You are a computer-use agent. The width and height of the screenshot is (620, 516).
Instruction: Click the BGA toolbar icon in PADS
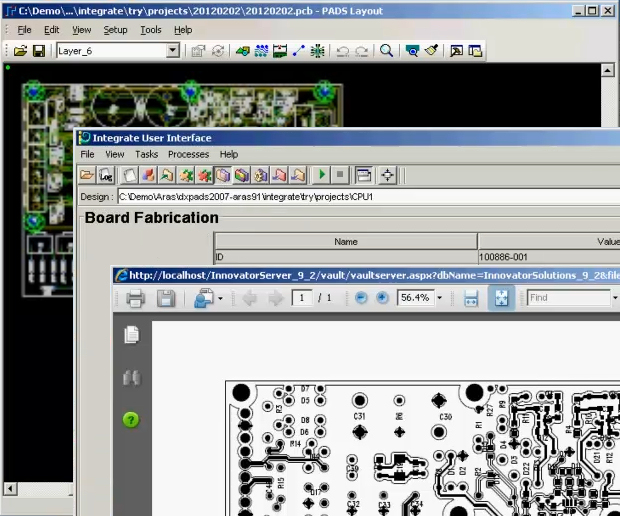317,51
